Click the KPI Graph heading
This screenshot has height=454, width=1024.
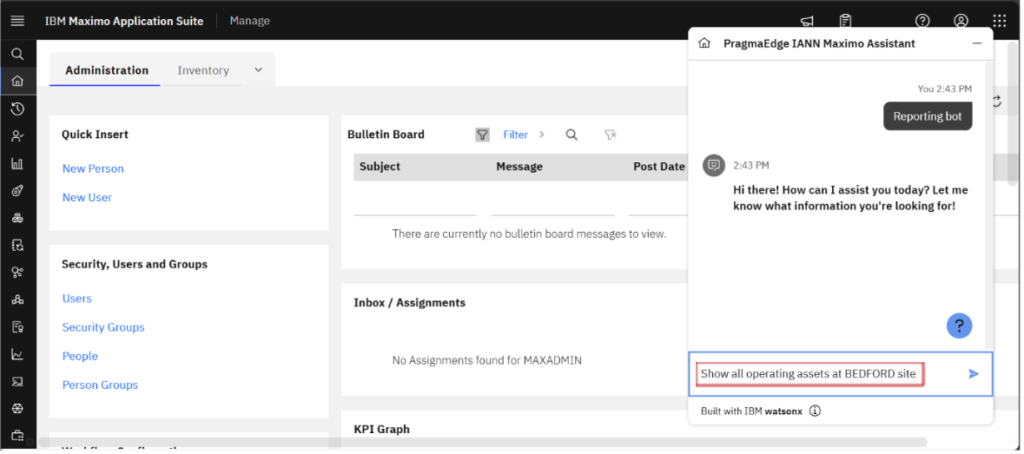tap(381, 429)
